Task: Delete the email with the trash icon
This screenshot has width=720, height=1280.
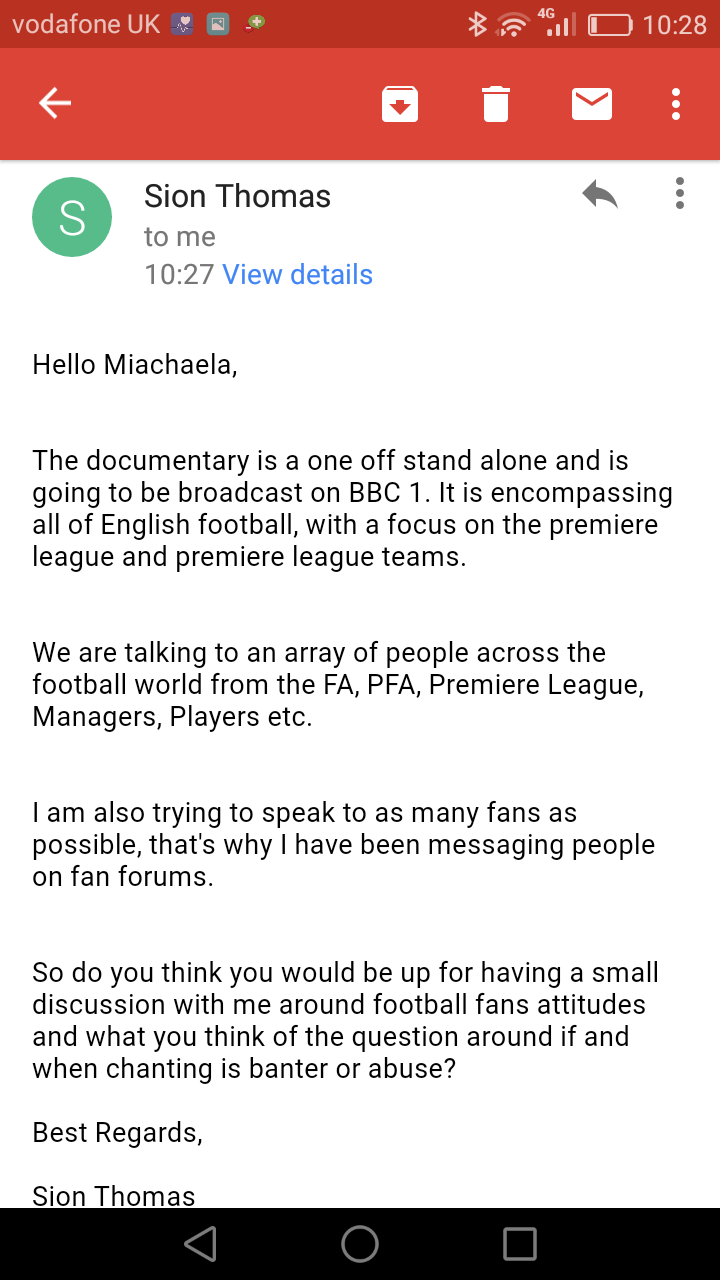Action: tap(496, 104)
